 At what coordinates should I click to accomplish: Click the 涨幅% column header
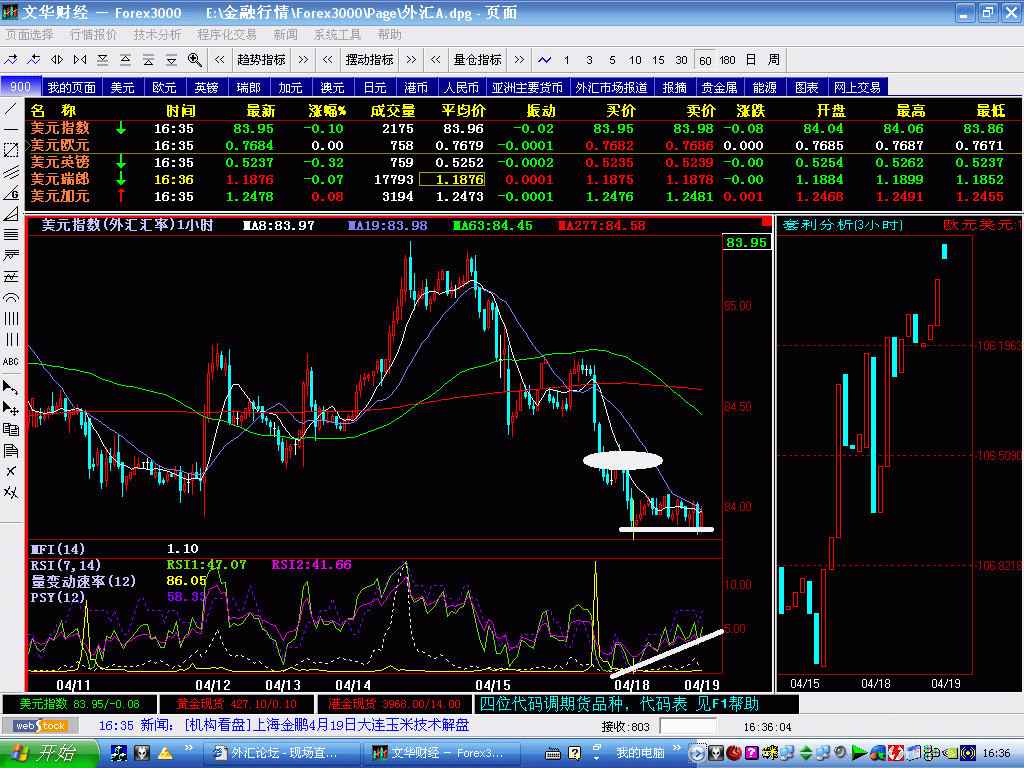pyautogui.click(x=327, y=110)
